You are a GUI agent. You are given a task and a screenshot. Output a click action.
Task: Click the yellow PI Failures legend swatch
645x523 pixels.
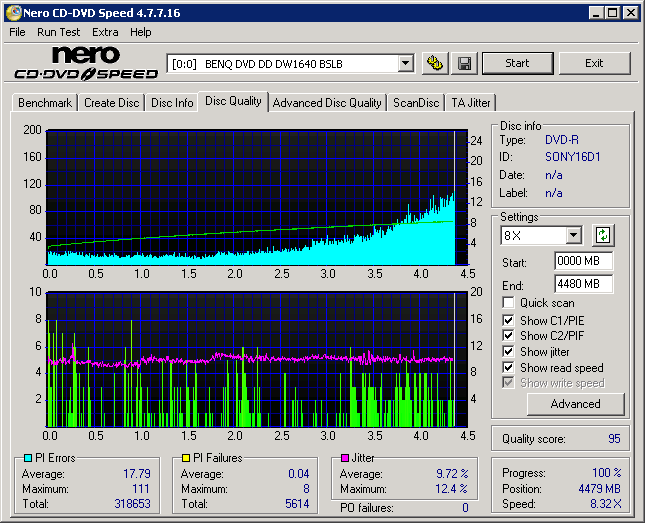click(x=186, y=458)
